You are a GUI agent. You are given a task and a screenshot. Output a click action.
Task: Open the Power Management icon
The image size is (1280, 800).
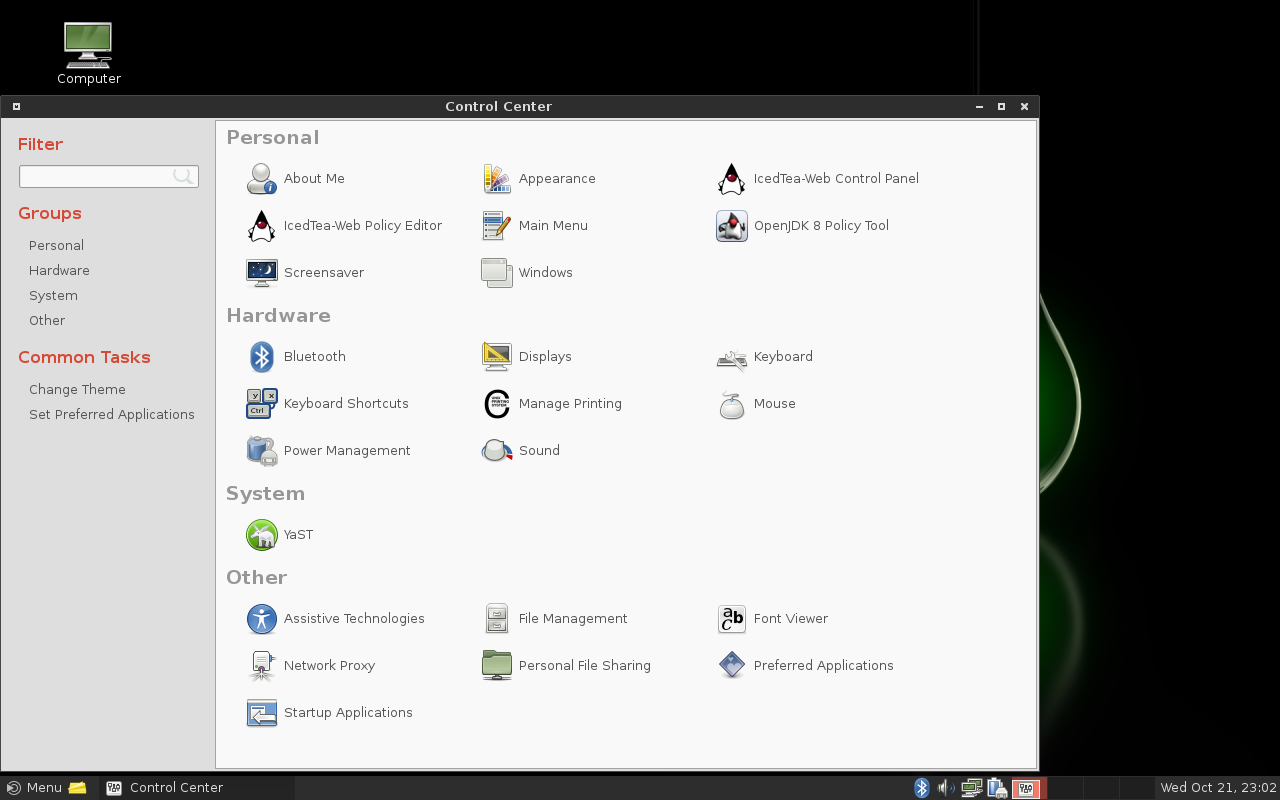pos(262,451)
